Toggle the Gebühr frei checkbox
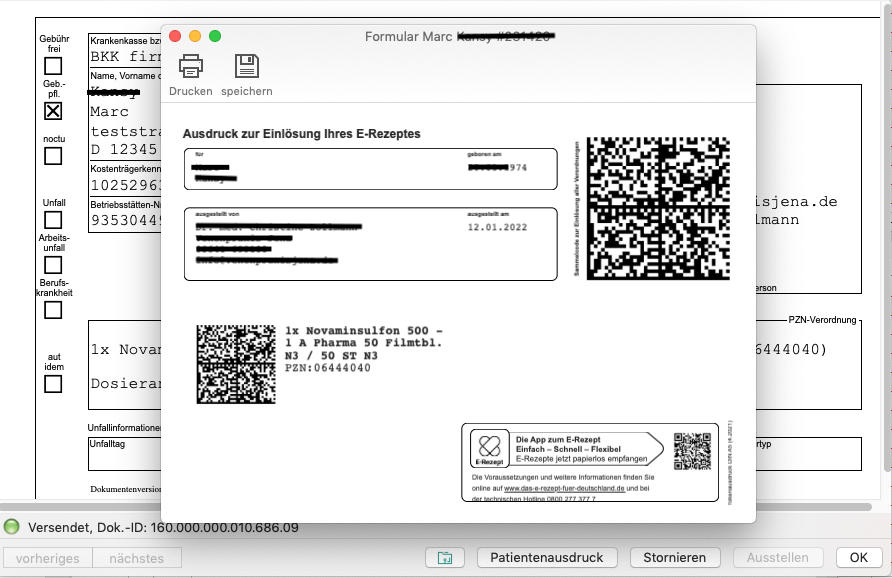 pyautogui.click(x=53, y=66)
